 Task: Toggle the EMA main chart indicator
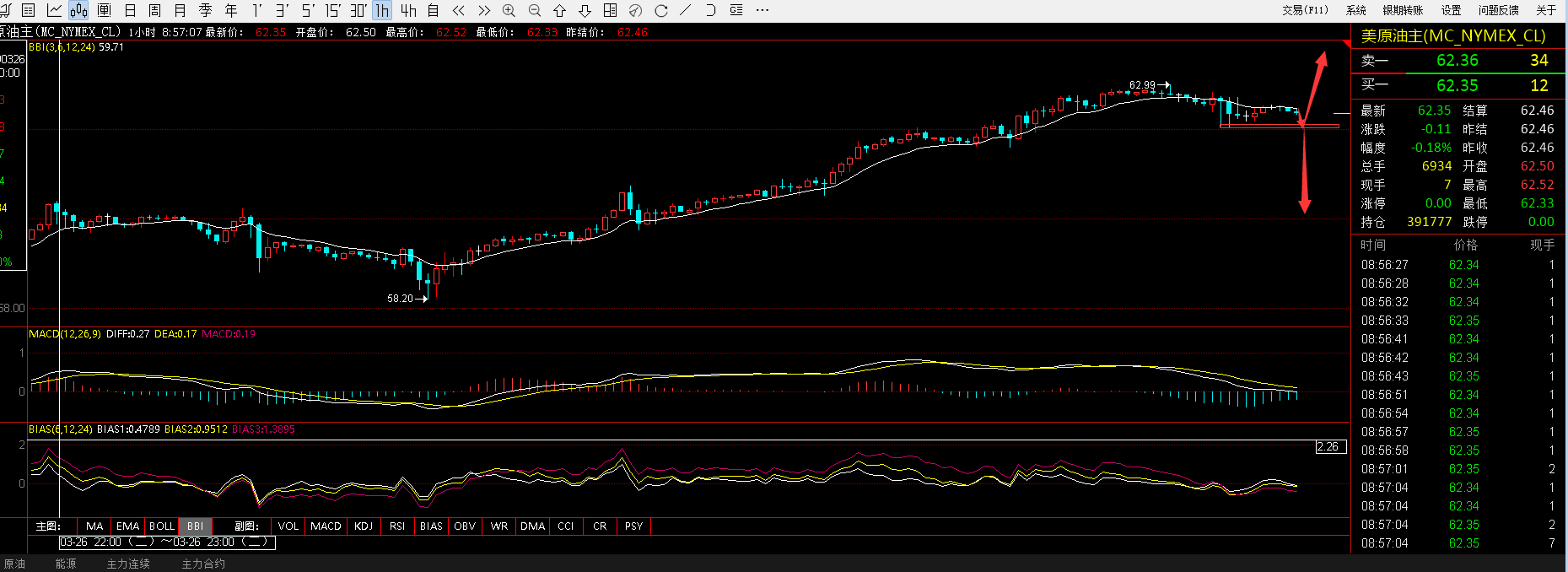(127, 526)
